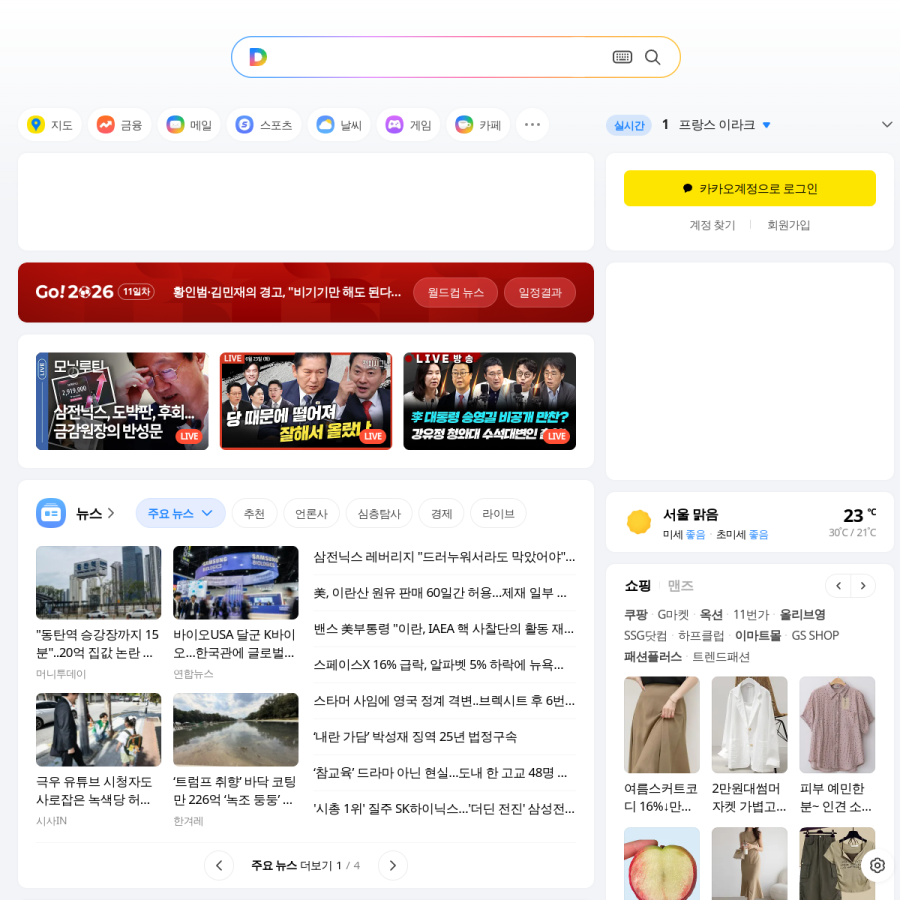900x900 pixels.
Task: Open 날씨 weather shortcut
Action: [x=339, y=125]
